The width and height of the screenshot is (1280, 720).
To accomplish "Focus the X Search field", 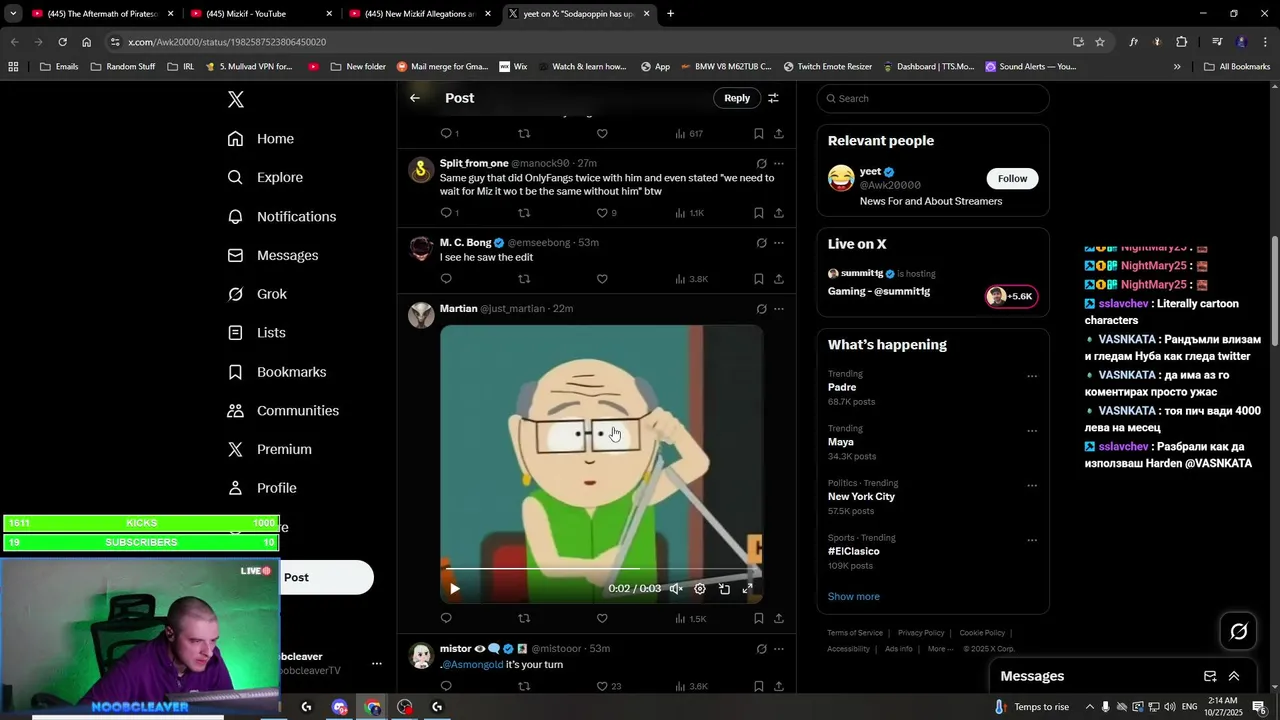I will coord(933,98).
